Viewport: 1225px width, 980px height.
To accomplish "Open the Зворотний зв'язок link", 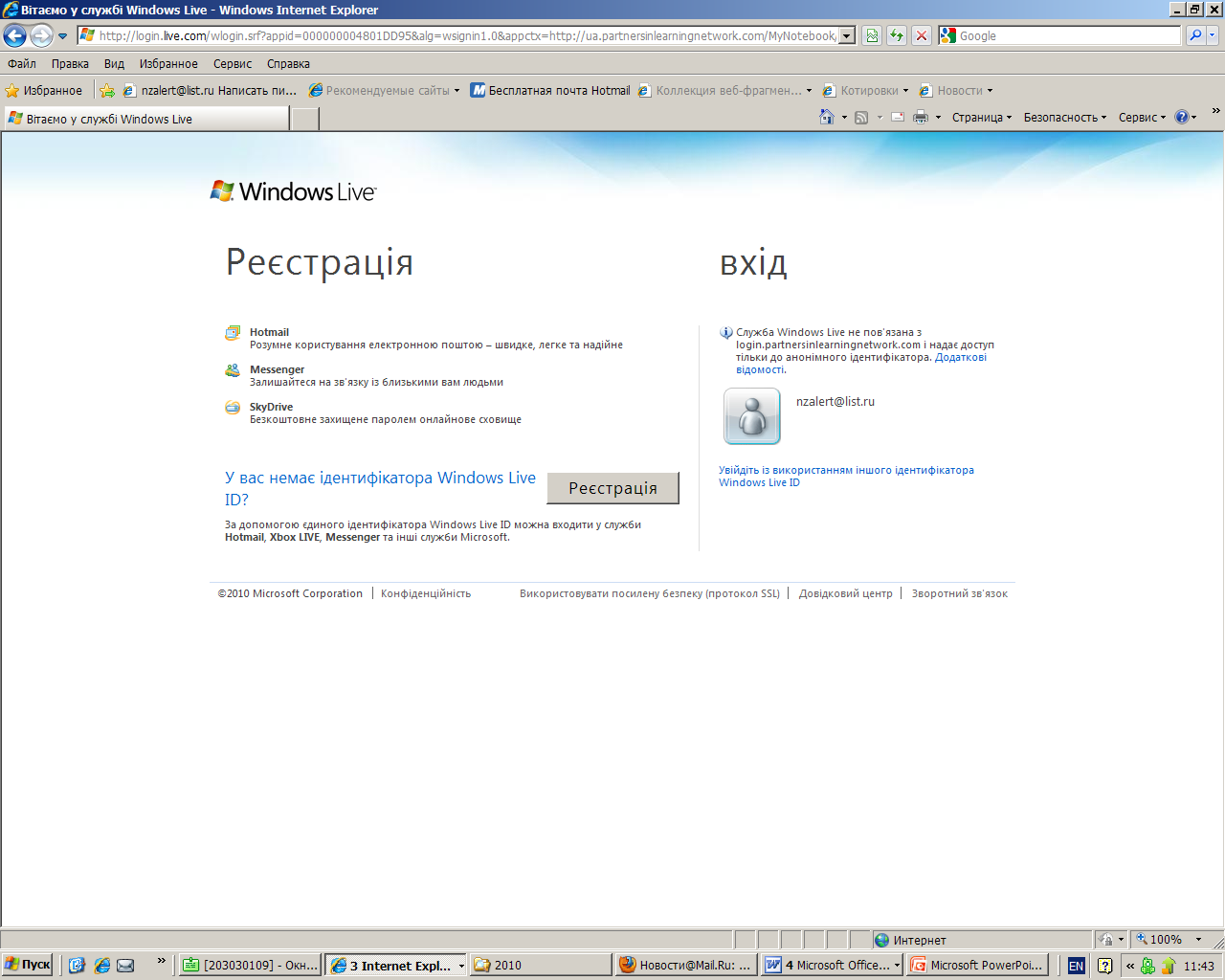I will click(960, 593).
